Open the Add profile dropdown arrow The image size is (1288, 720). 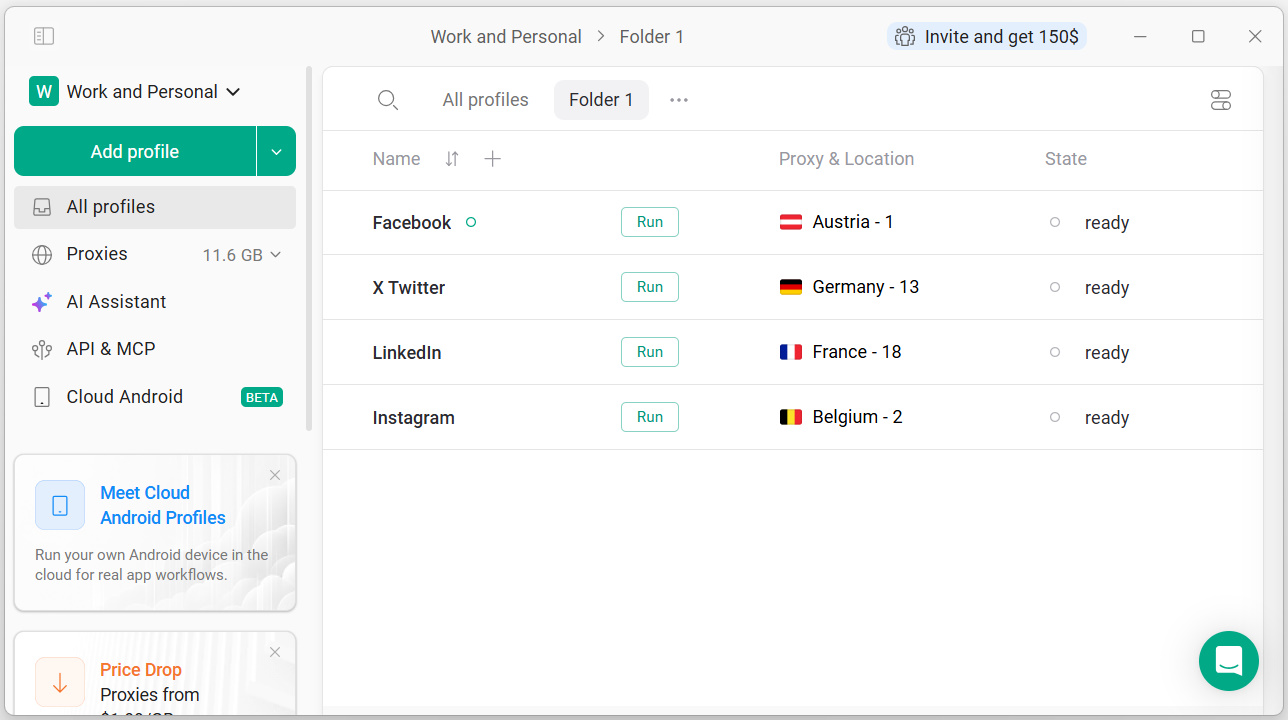(x=276, y=152)
